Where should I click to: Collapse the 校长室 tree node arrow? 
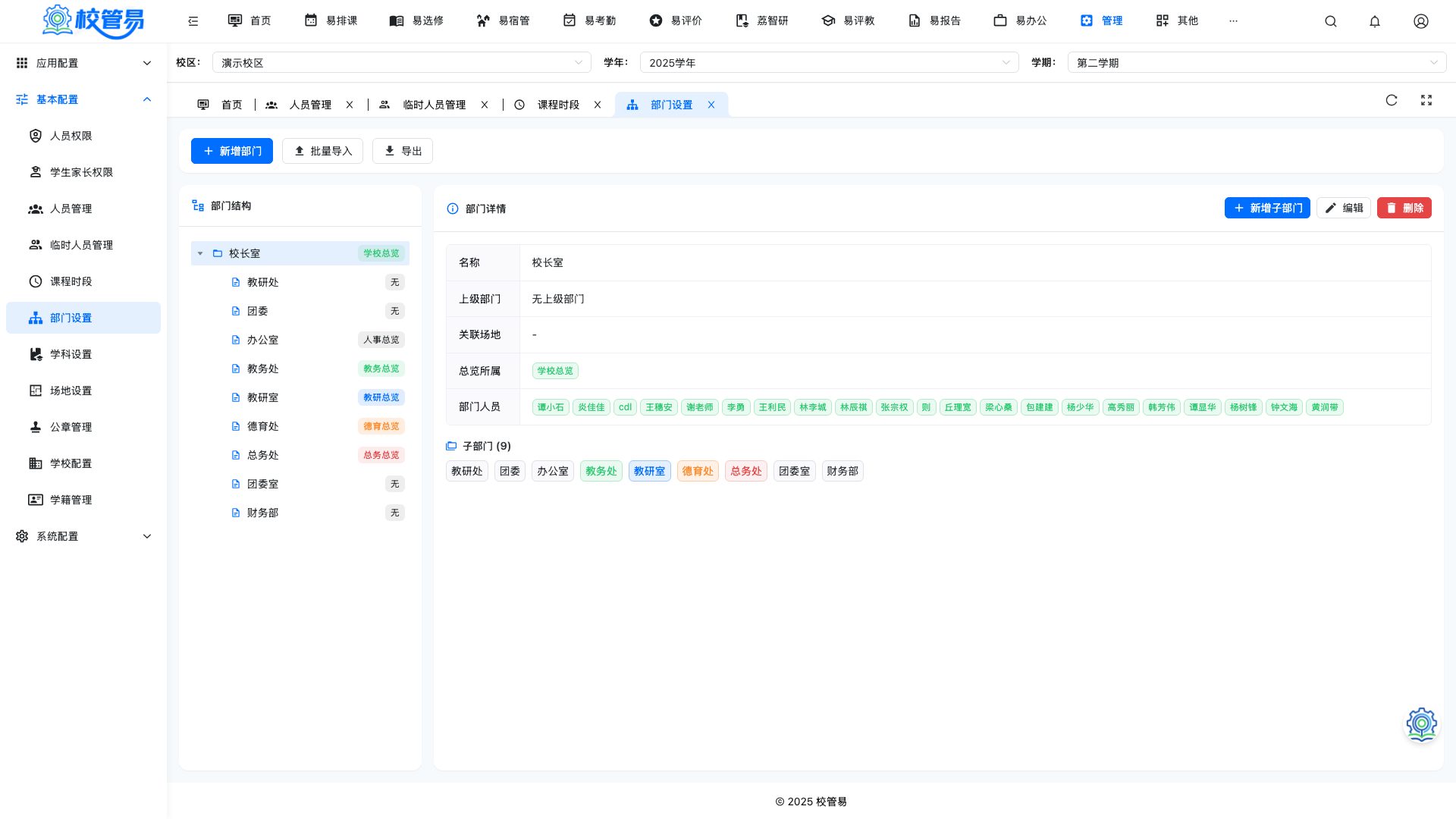(200, 253)
